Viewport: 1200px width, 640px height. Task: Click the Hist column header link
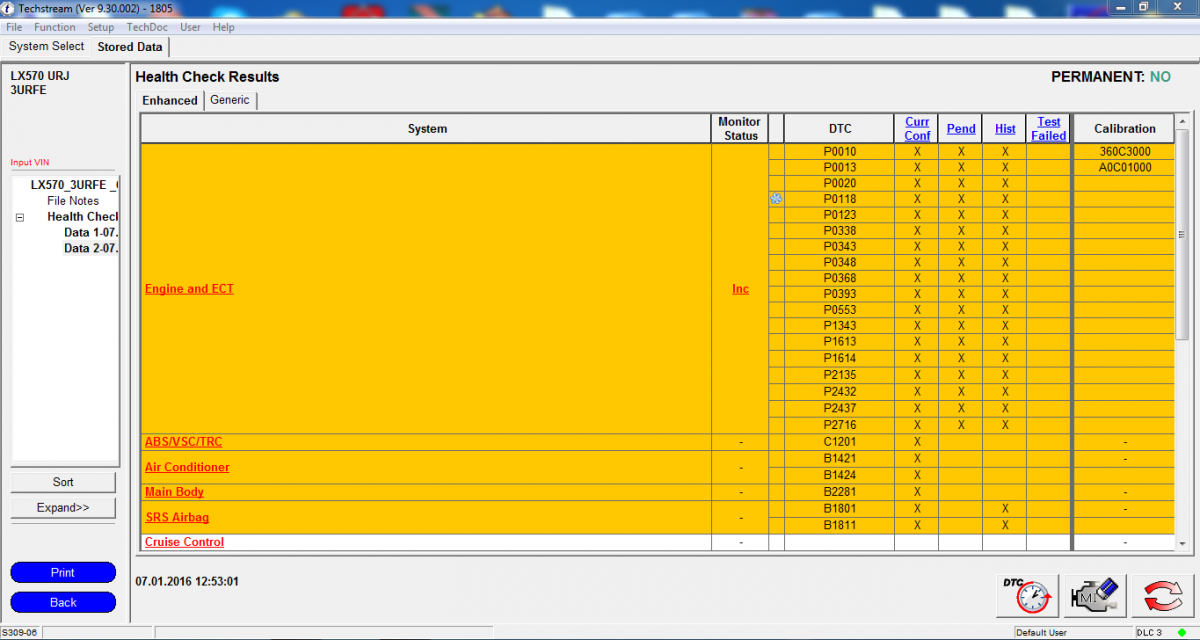1005,129
